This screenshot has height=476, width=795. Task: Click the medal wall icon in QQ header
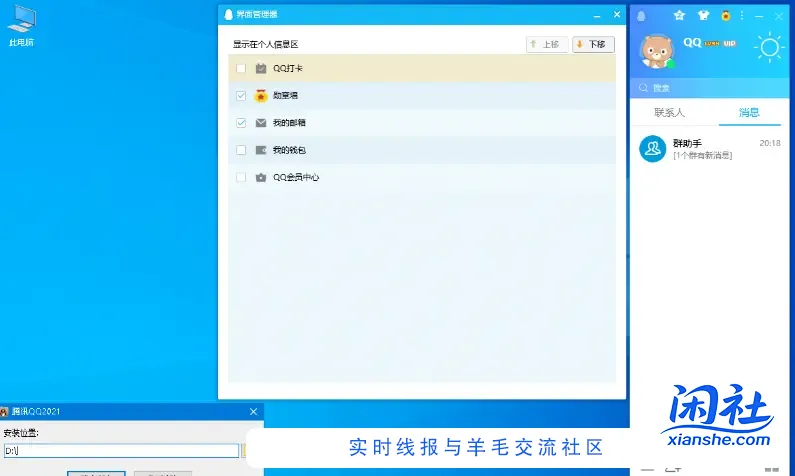[725, 15]
